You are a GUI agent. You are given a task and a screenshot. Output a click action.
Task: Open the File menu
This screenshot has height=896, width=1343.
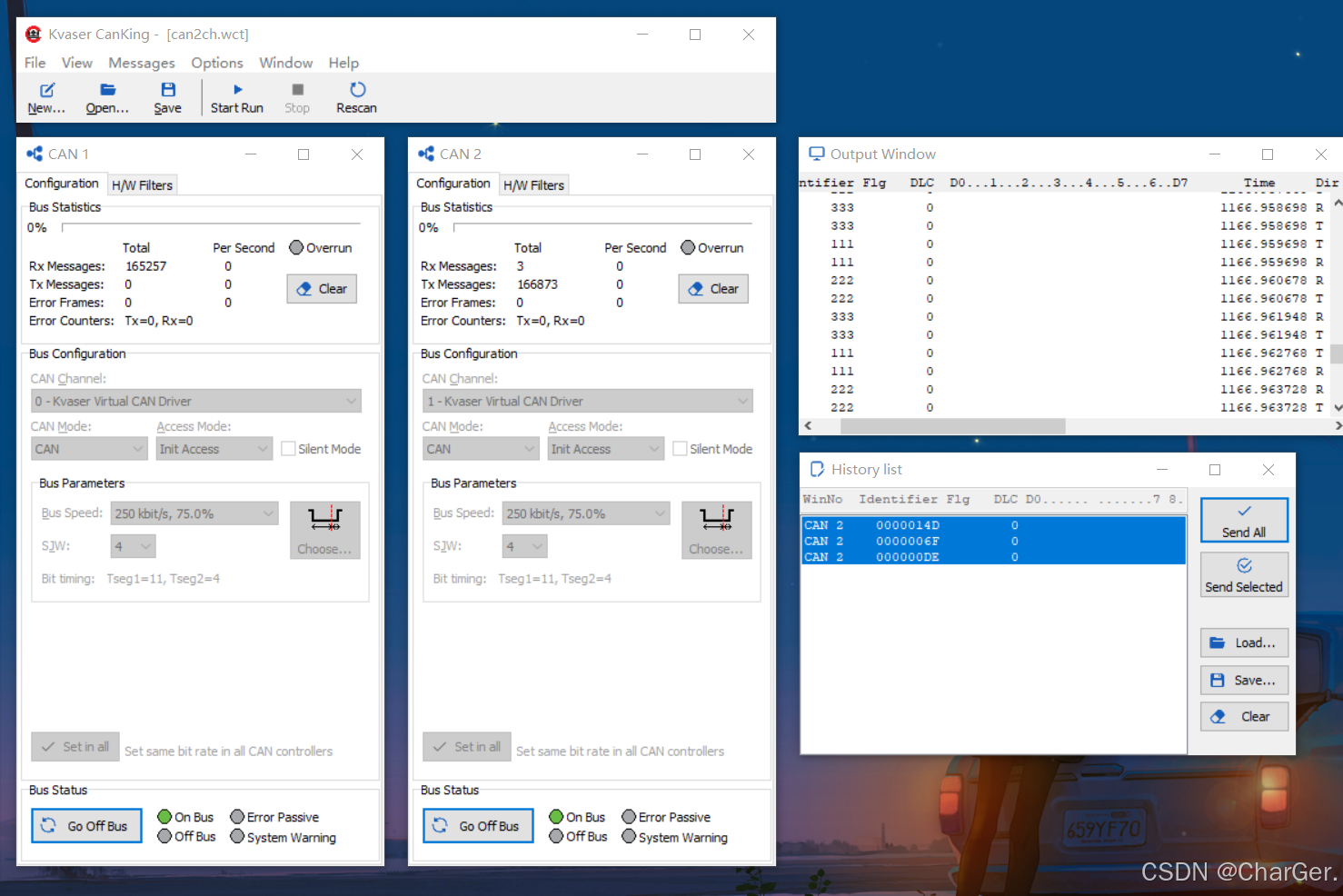[35, 63]
